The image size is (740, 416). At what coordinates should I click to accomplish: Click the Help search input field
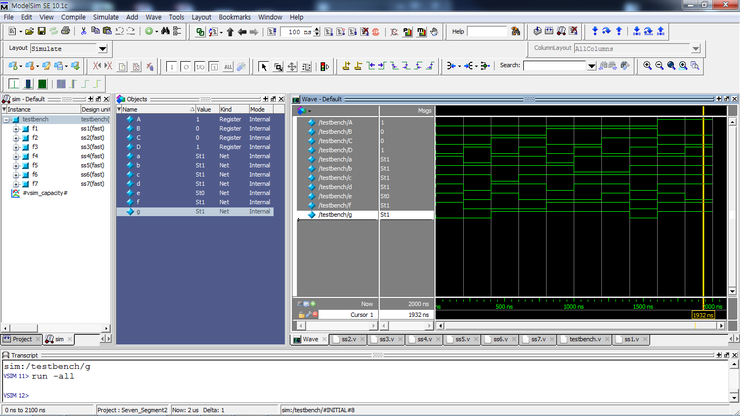[x=488, y=32]
